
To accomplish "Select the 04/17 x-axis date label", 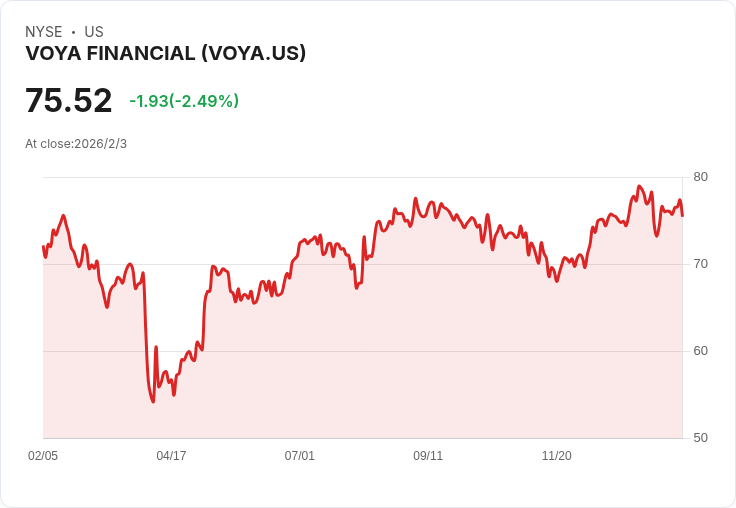I will click(x=171, y=455).
